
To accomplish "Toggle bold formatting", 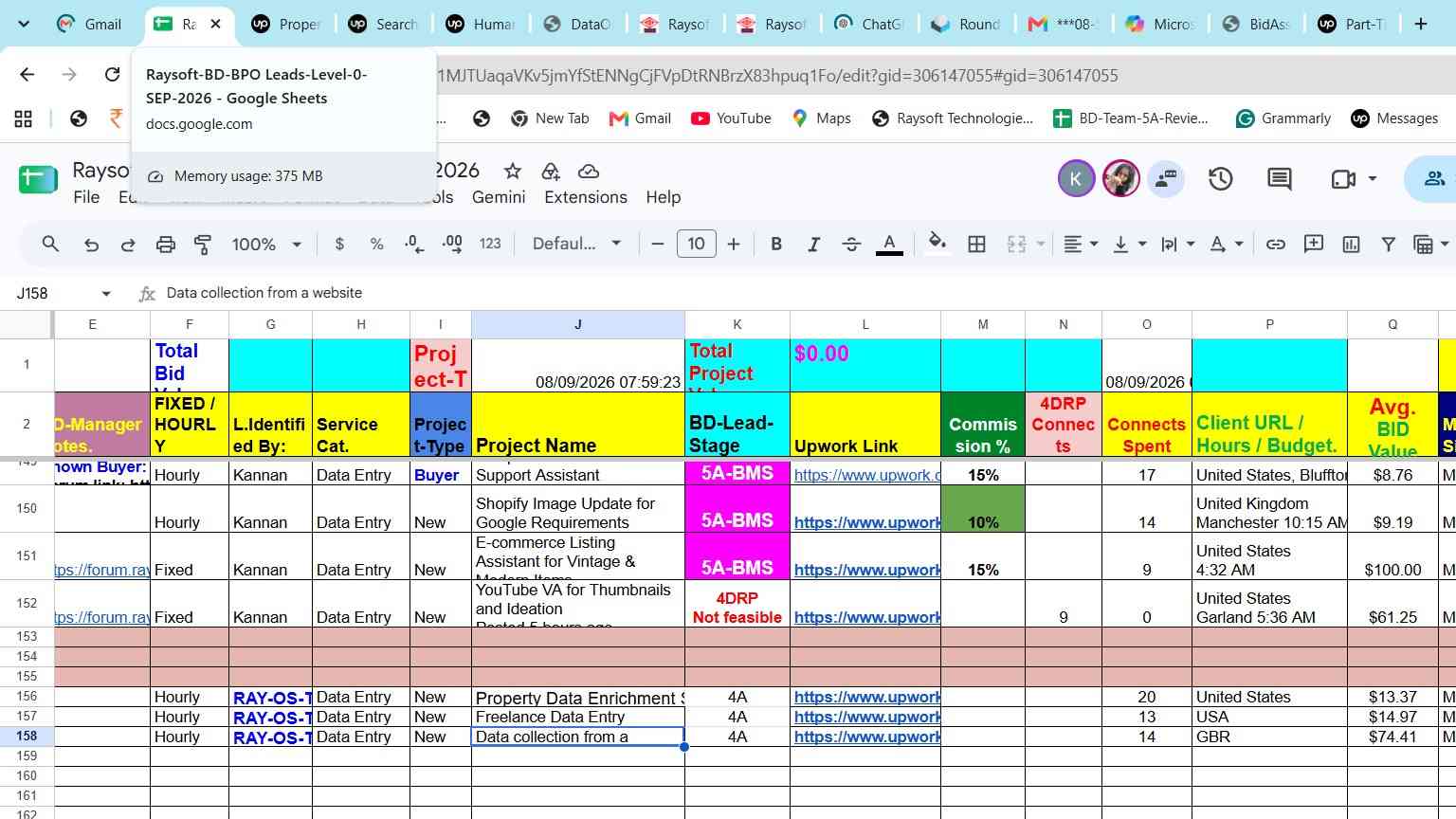I will [x=776, y=245].
